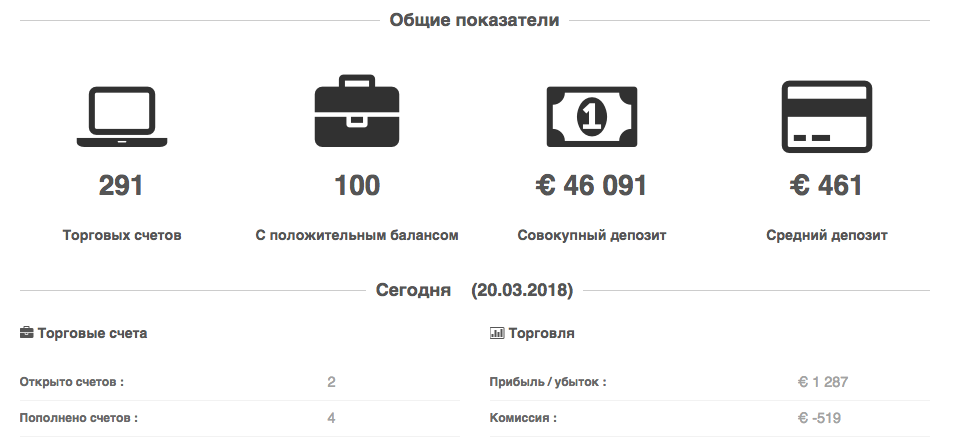Click the Комиссия value € -519
Viewport: 961px width, 444px height.
pyautogui.click(x=819, y=418)
